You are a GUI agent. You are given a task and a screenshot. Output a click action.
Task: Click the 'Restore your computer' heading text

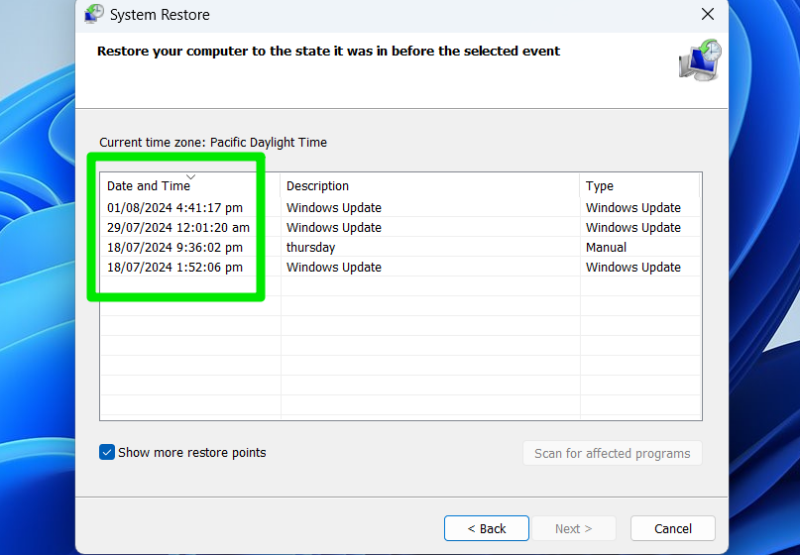(x=329, y=51)
